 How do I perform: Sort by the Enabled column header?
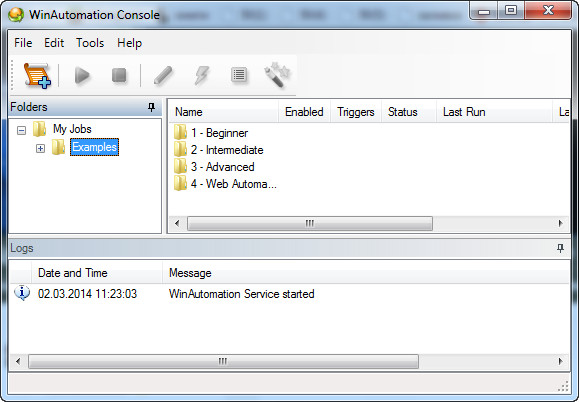[x=304, y=112]
